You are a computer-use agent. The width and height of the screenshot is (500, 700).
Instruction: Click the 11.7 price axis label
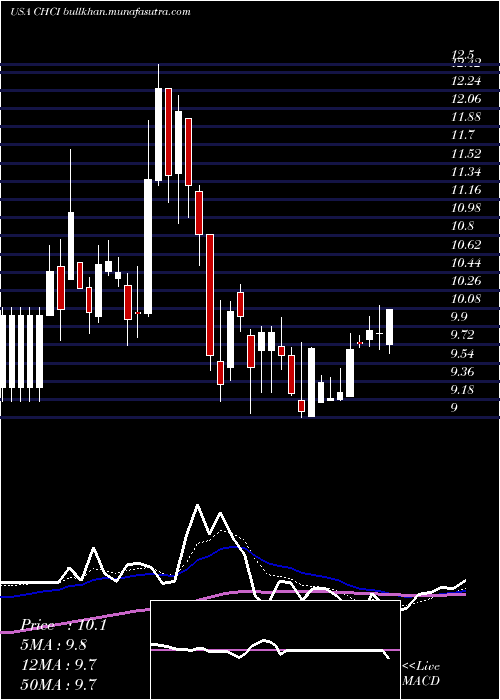[463, 135]
